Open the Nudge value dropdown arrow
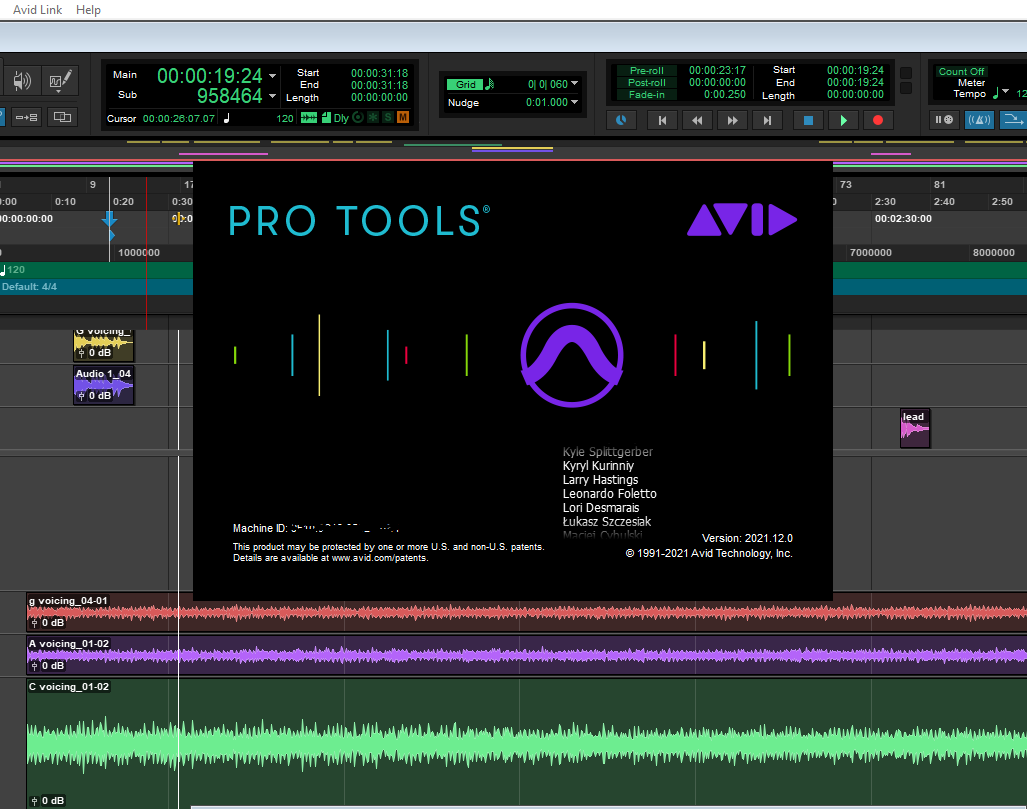This screenshot has width=1027, height=809. click(x=574, y=102)
